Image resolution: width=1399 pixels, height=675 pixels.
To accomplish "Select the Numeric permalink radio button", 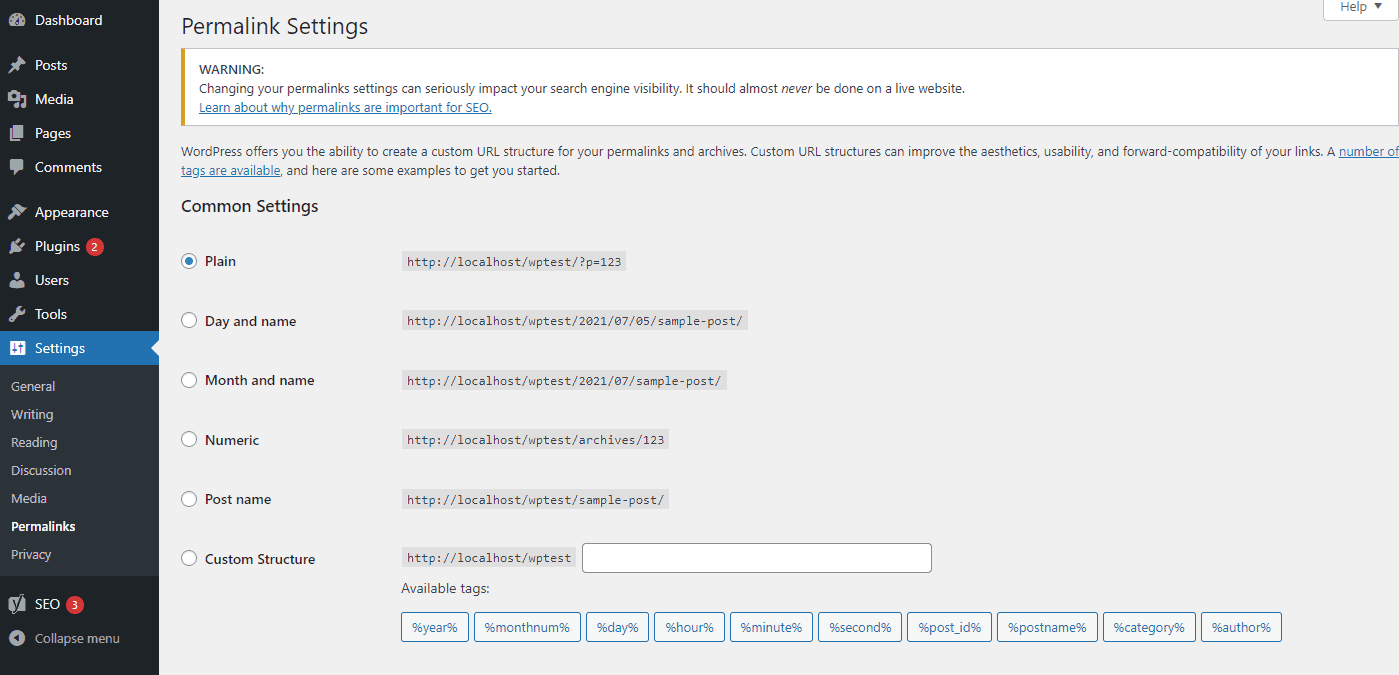I will [x=189, y=439].
